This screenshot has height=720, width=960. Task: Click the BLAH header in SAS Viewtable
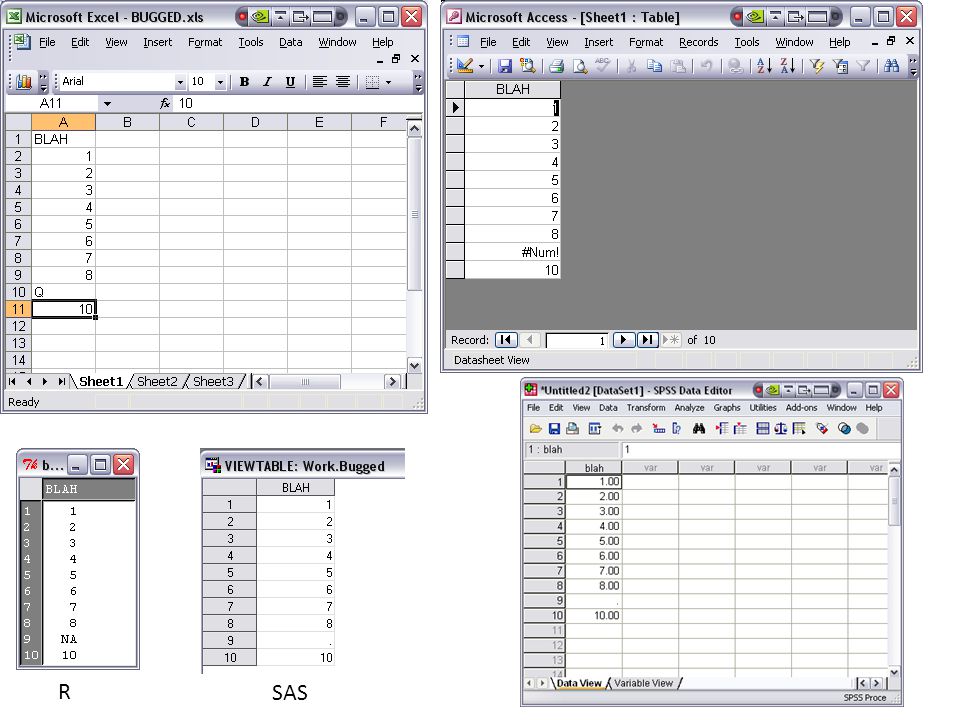coord(295,487)
